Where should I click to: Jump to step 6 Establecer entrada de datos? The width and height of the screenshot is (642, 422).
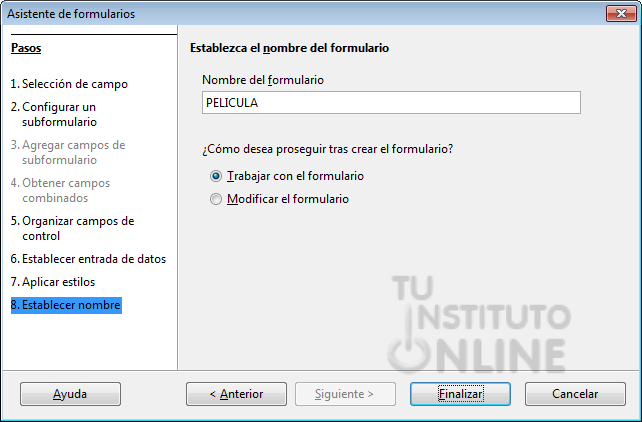88,259
